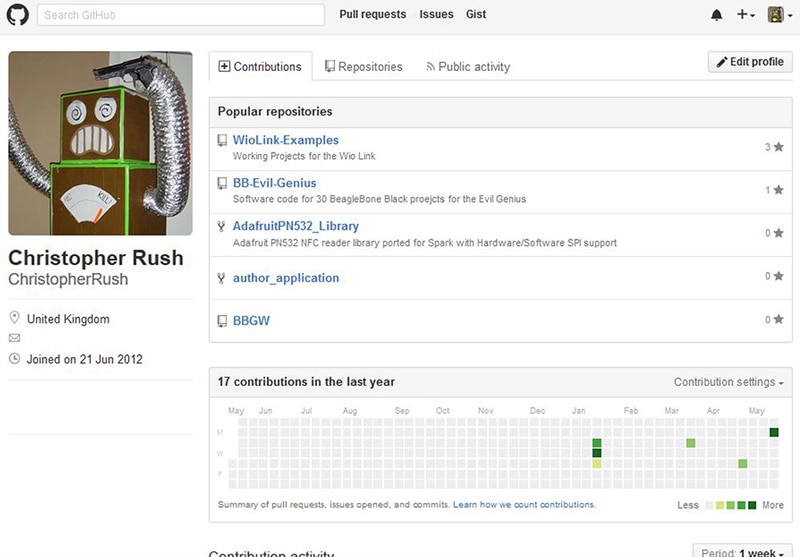Go to Pull requests in top navigation
Viewport: 800px width, 557px height.
[373, 15]
